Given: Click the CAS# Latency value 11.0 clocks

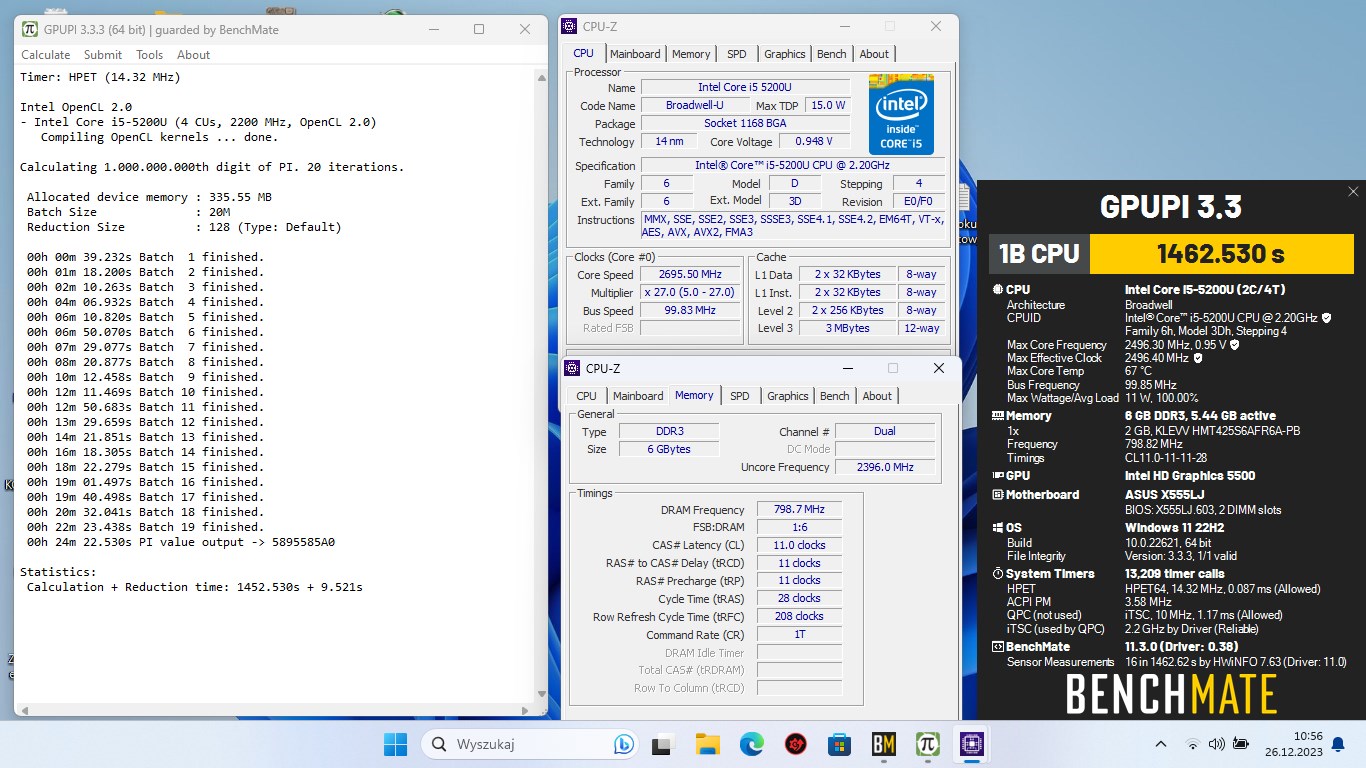Looking at the screenshot, I should click(x=799, y=545).
